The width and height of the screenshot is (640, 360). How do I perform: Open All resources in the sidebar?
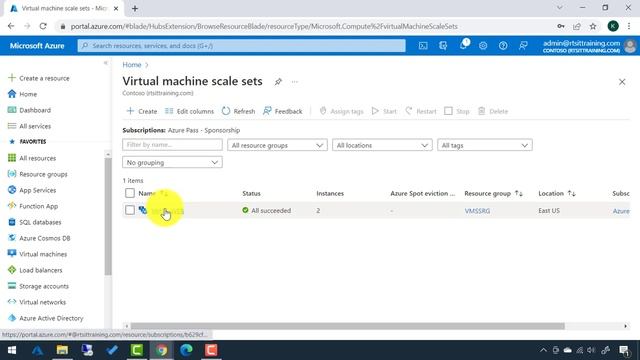[x=32, y=158]
